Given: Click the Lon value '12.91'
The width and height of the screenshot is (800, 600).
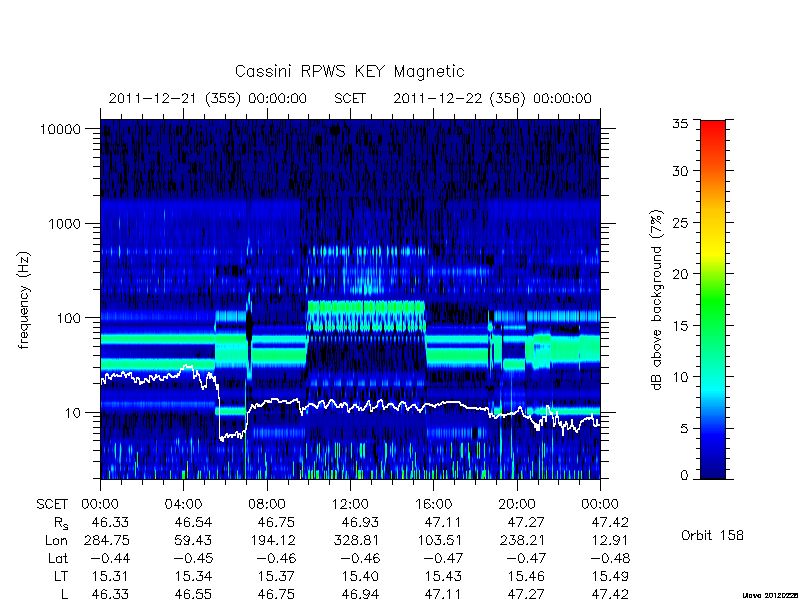Looking at the screenshot, I should (x=610, y=541).
